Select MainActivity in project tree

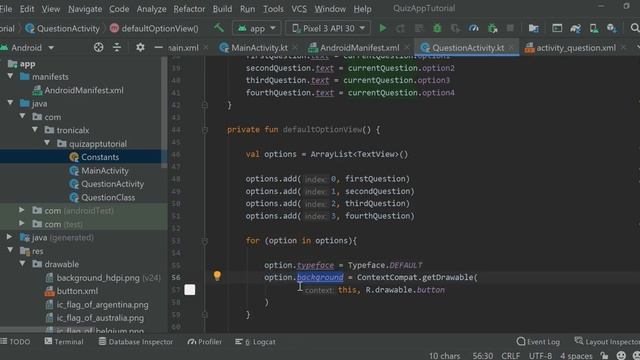point(104,171)
